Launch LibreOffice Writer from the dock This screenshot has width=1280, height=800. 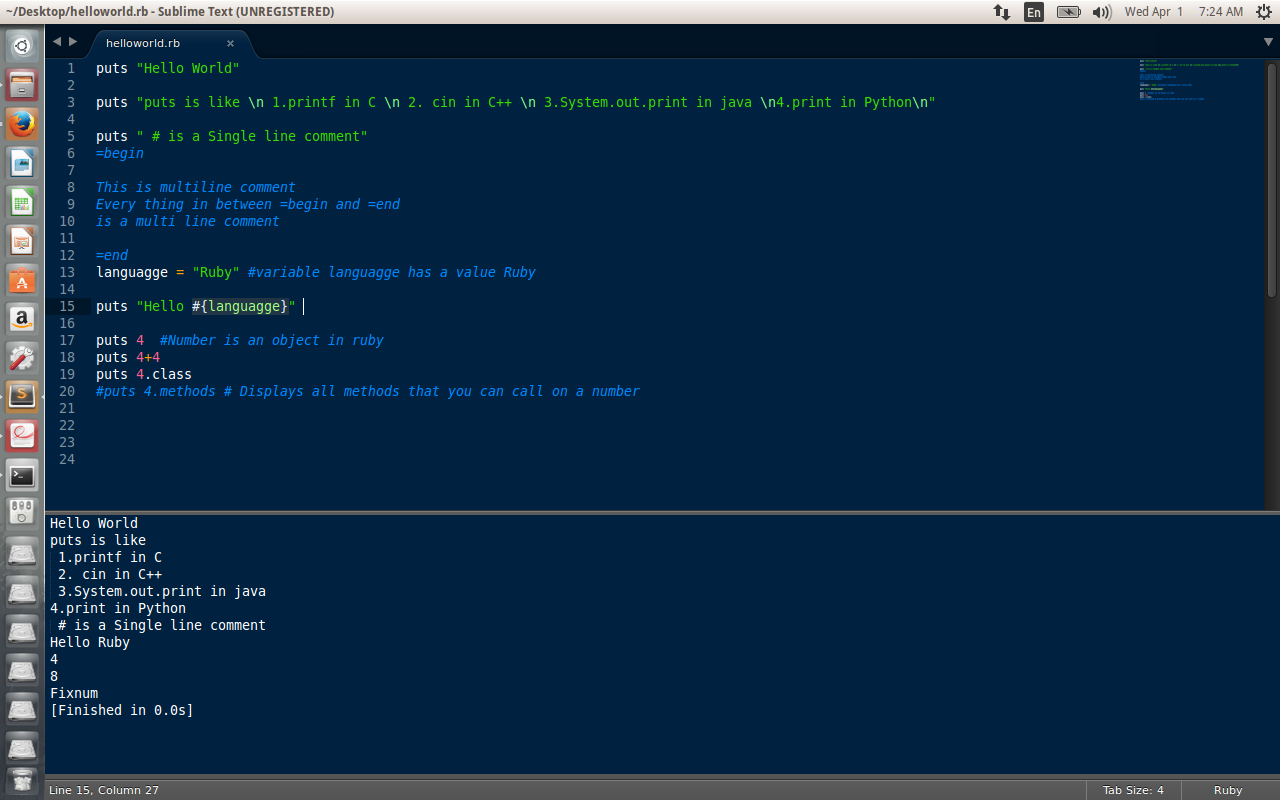click(21, 162)
